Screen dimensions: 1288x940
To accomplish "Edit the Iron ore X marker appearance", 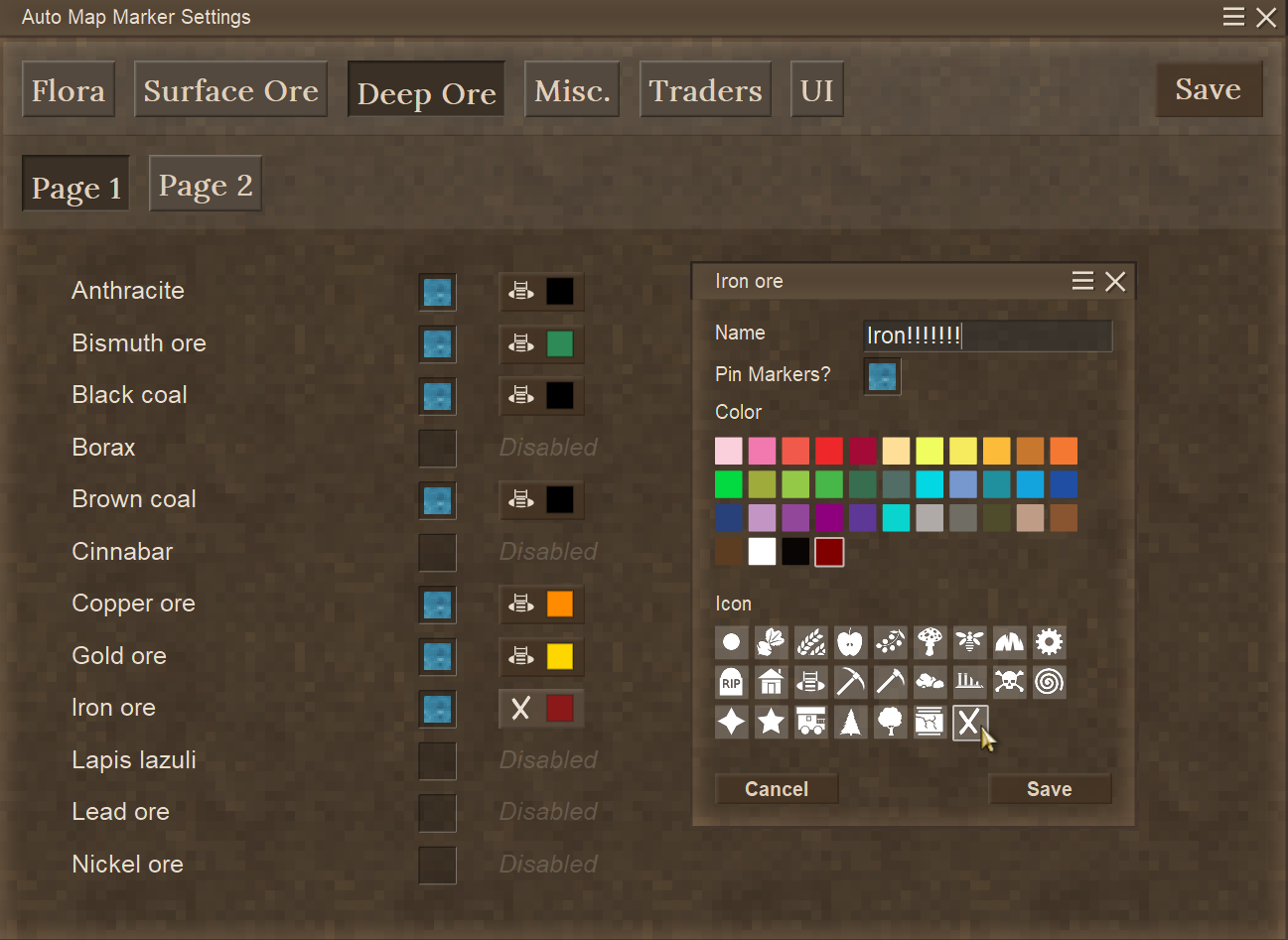I will click(541, 709).
